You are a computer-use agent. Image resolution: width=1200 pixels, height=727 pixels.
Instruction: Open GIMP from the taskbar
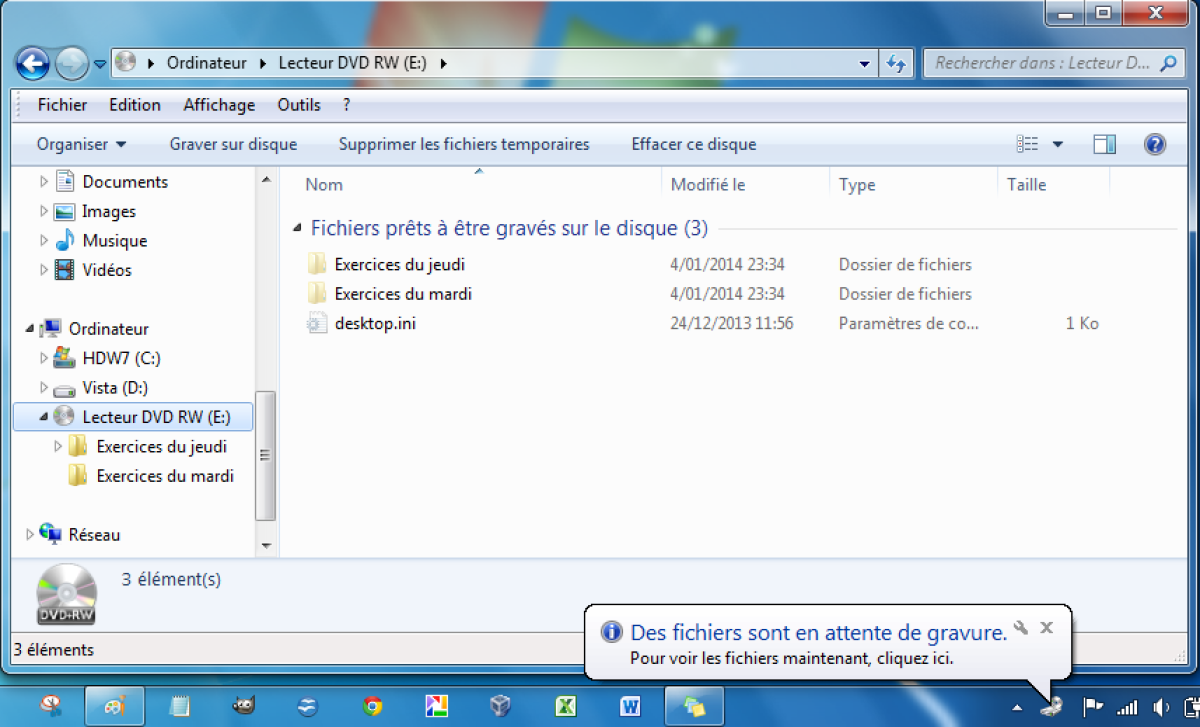[x=243, y=706]
